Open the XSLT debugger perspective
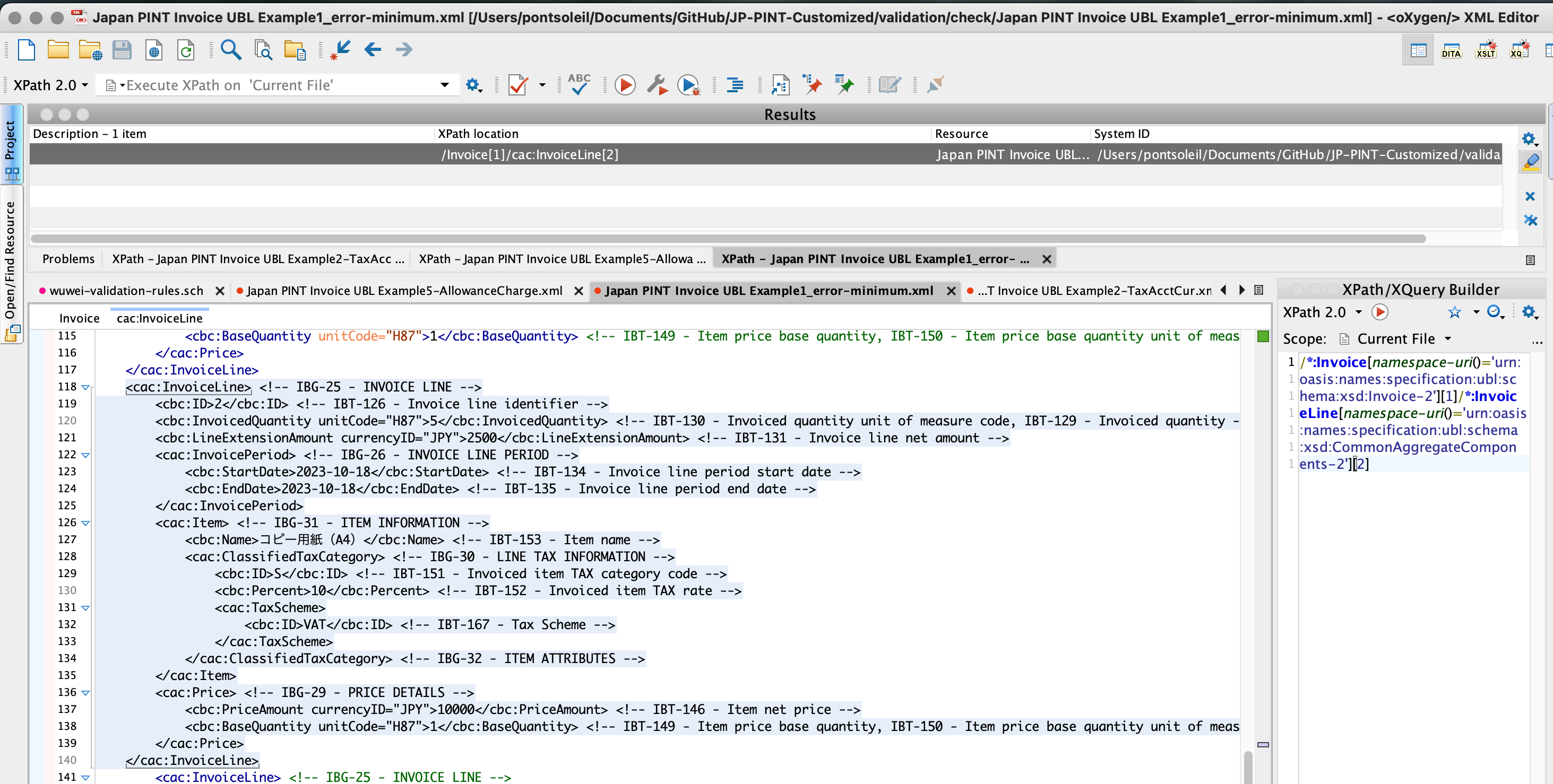Image resolution: width=1553 pixels, height=784 pixels. point(1486,50)
